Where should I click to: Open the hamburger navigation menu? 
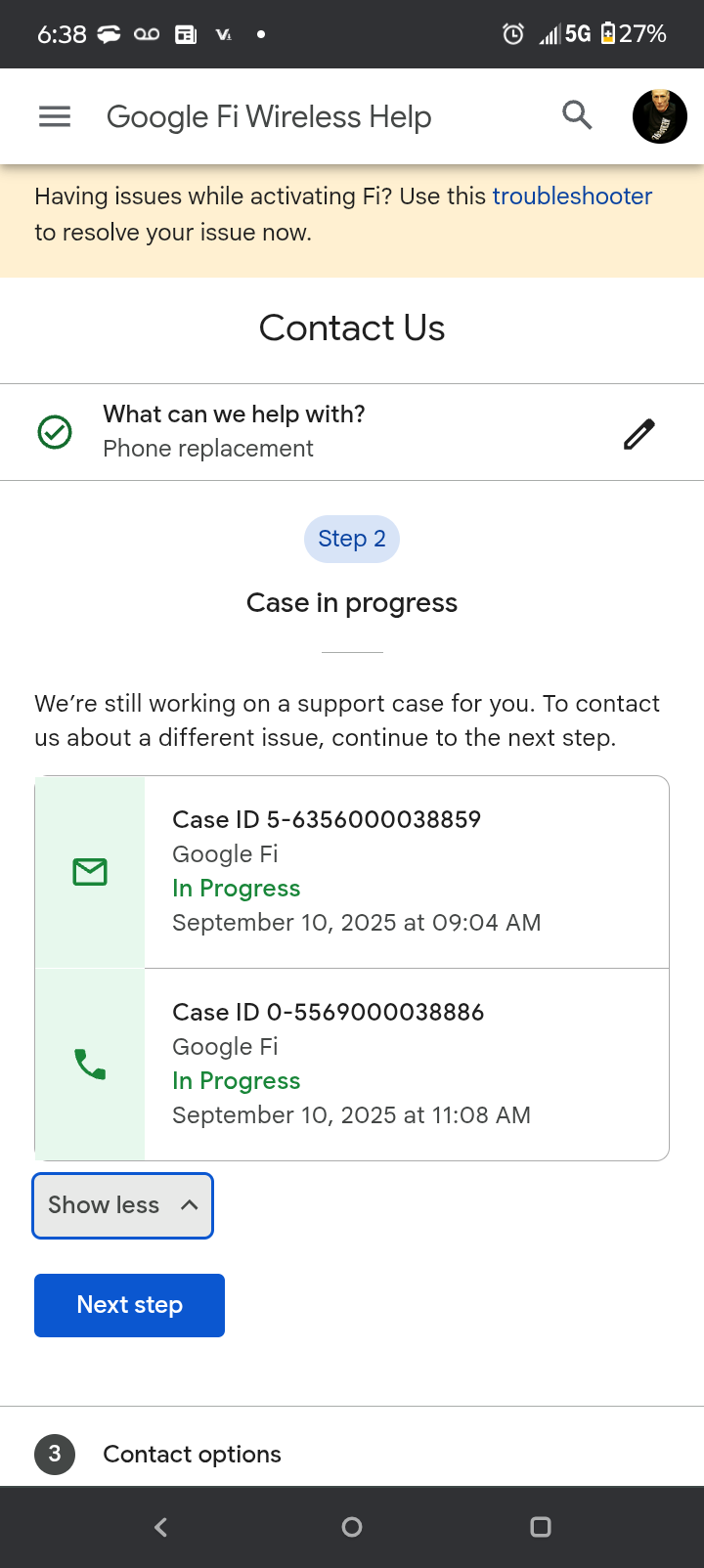(55, 117)
